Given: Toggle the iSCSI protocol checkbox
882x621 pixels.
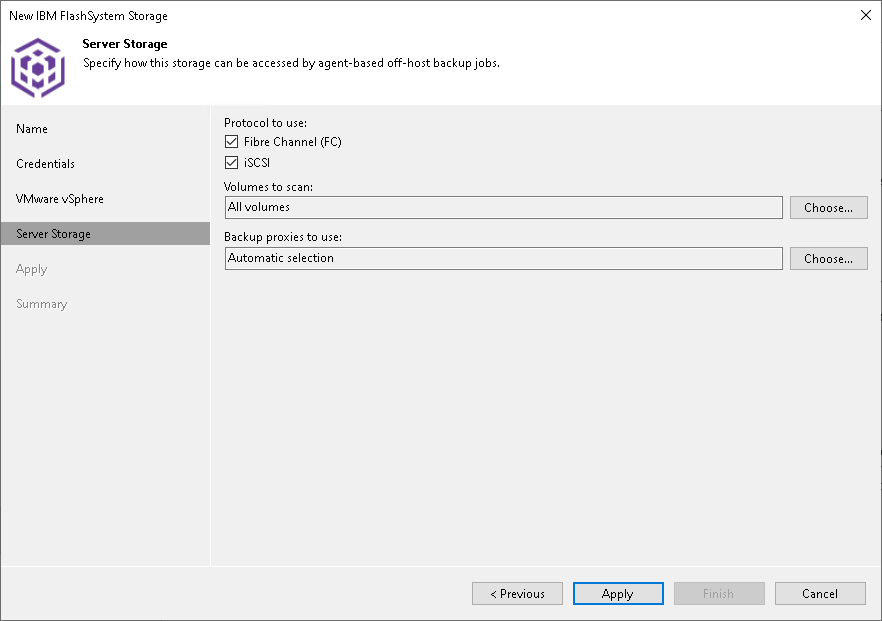Looking at the screenshot, I should coord(231,163).
